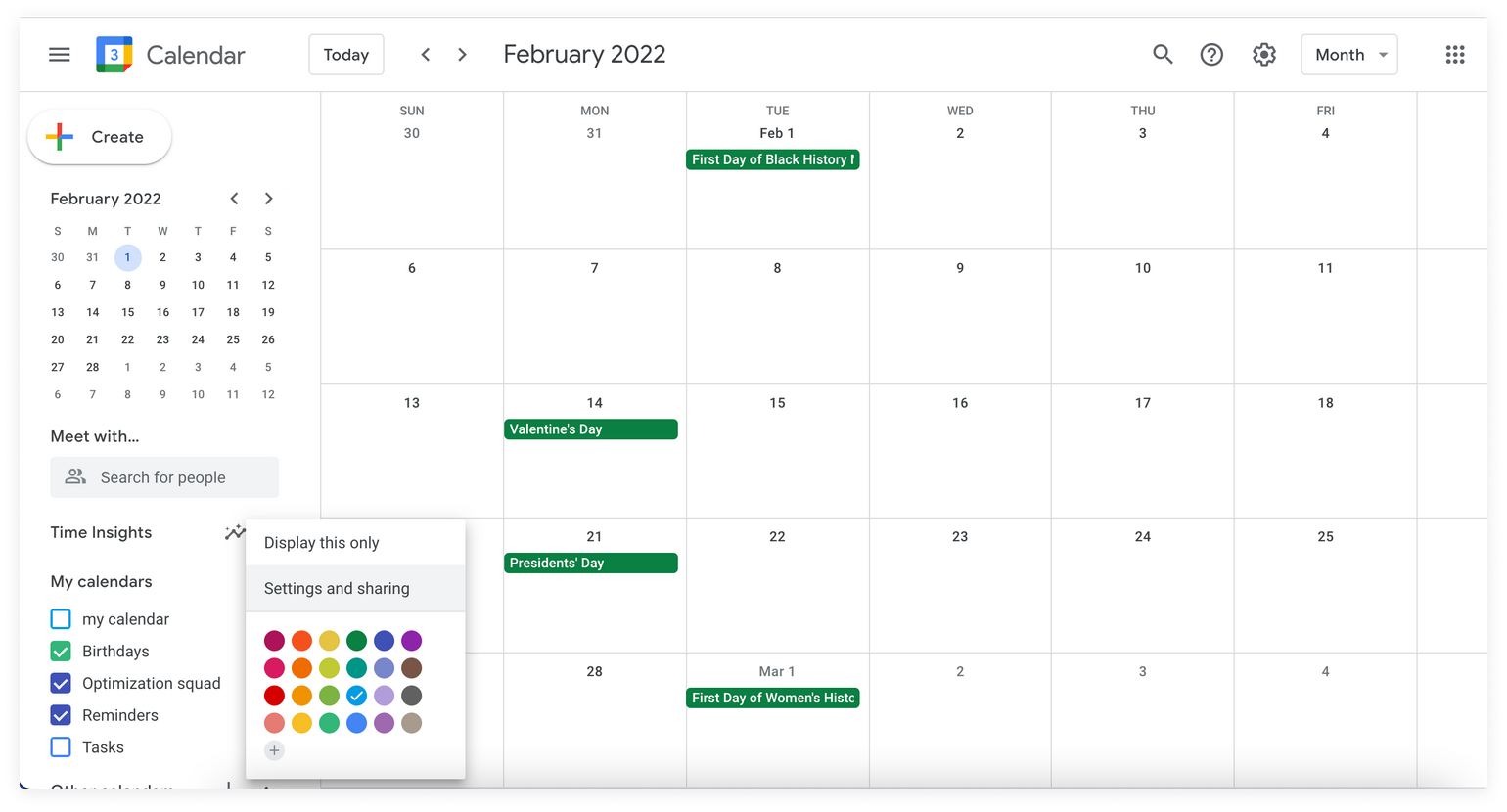Click day 9 in main grid
Image resolution: width=1507 pixels, height=812 pixels.
pyautogui.click(x=960, y=268)
